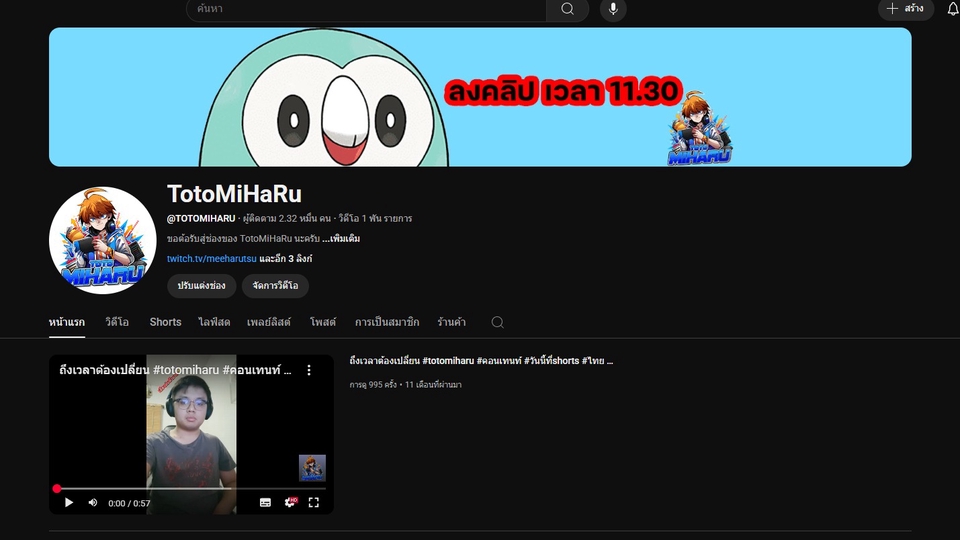Click the channel search magnifier icon
Screen dimensions: 960x540
[x=497, y=322]
